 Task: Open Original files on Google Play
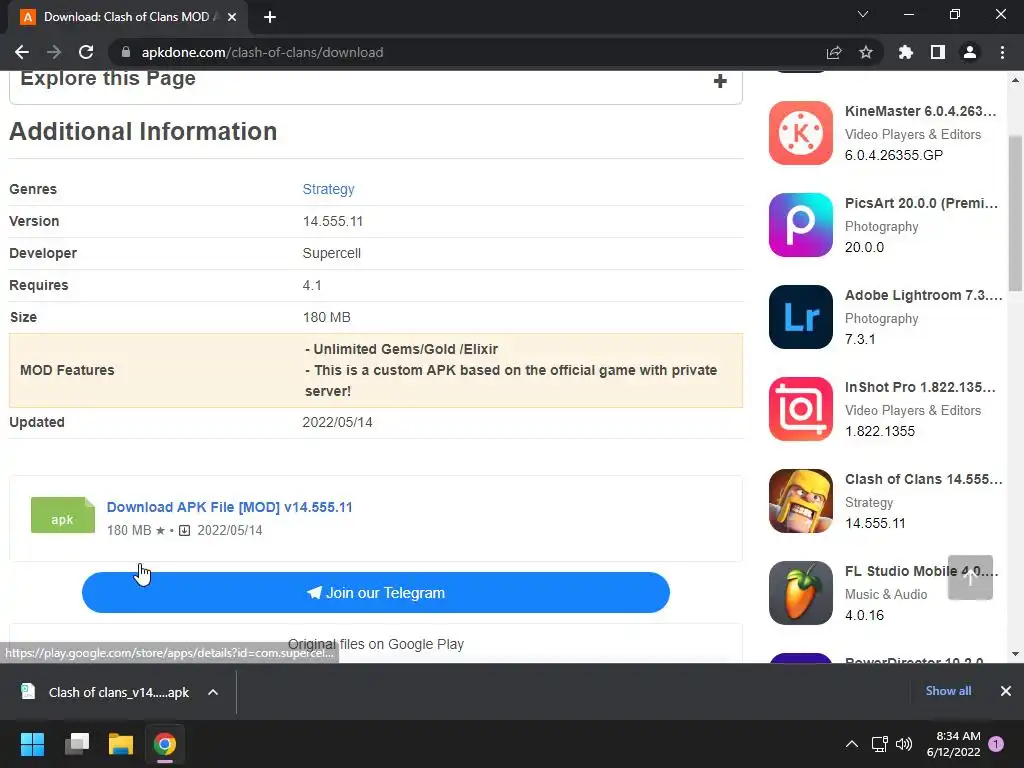(376, 645)
